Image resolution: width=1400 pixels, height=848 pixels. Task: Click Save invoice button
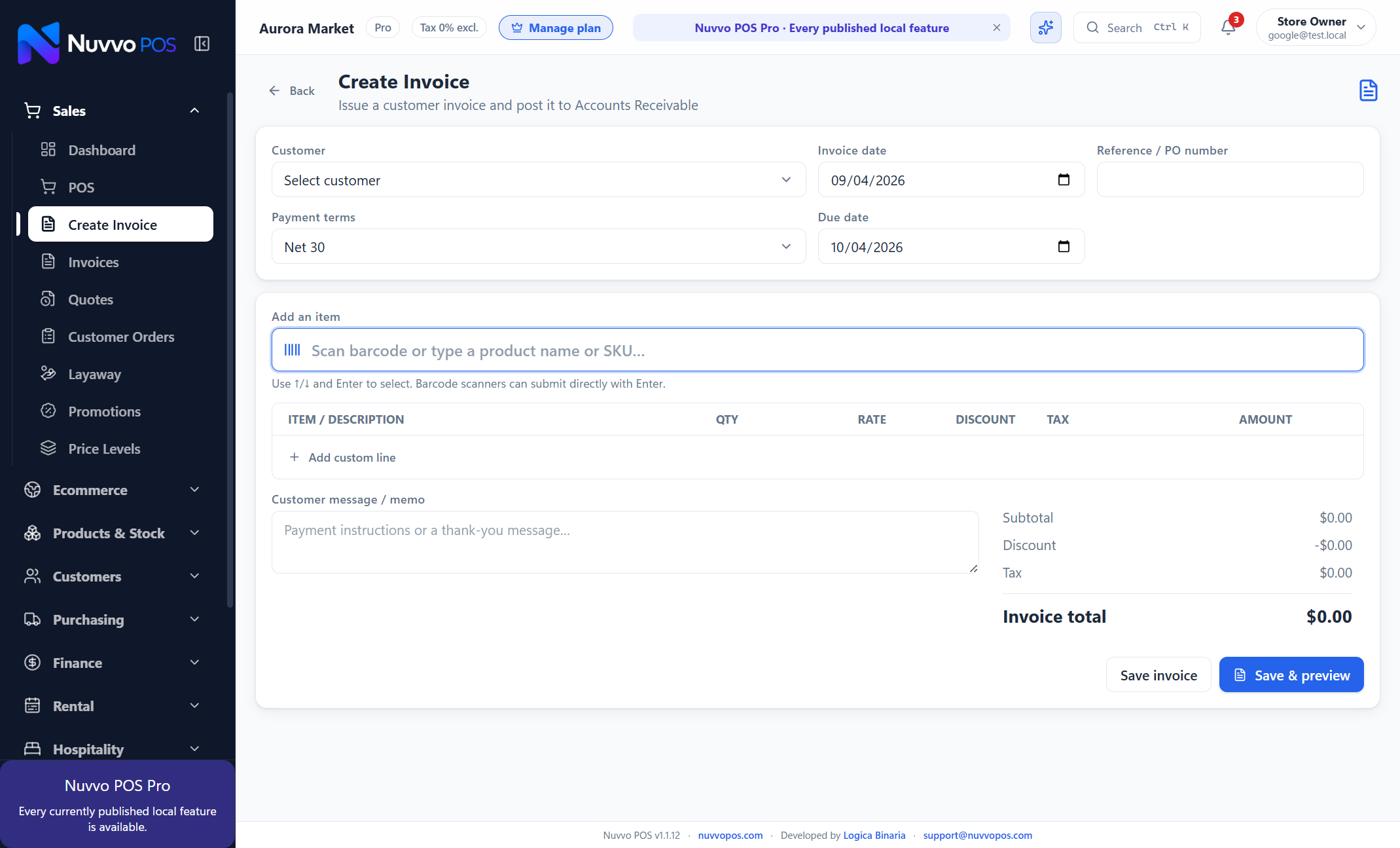(1158, 674)
